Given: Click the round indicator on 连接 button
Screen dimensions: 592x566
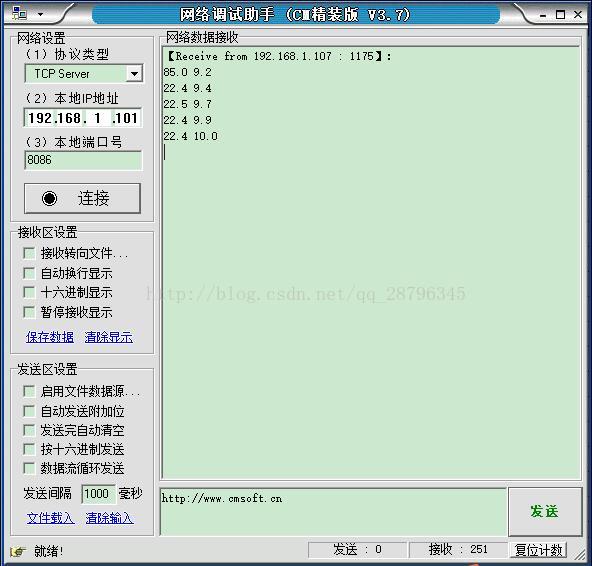Looking at the screenshot, I should (x=49, y=198).
